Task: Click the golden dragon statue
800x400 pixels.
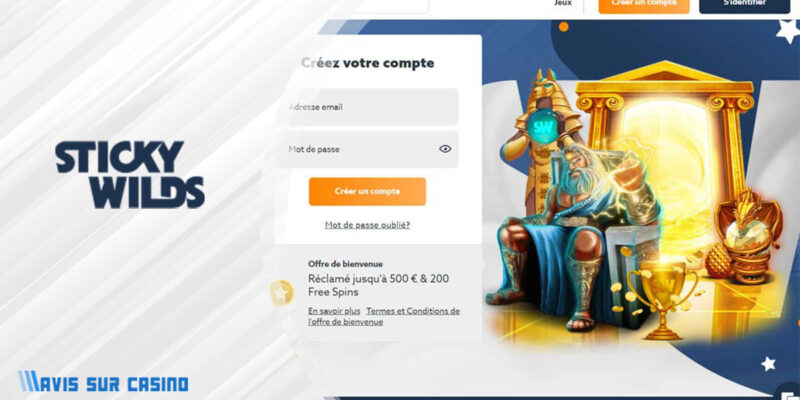Action: point(748,236)
